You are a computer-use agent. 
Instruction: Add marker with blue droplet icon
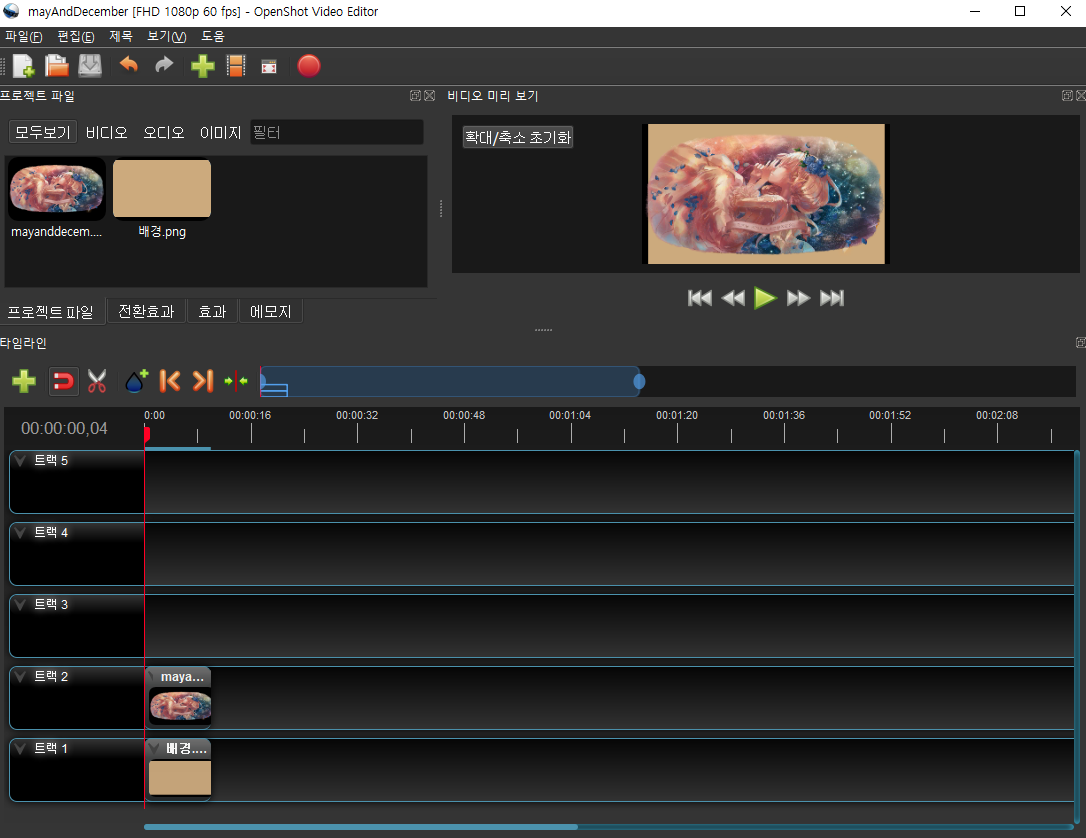click(136, 381)
